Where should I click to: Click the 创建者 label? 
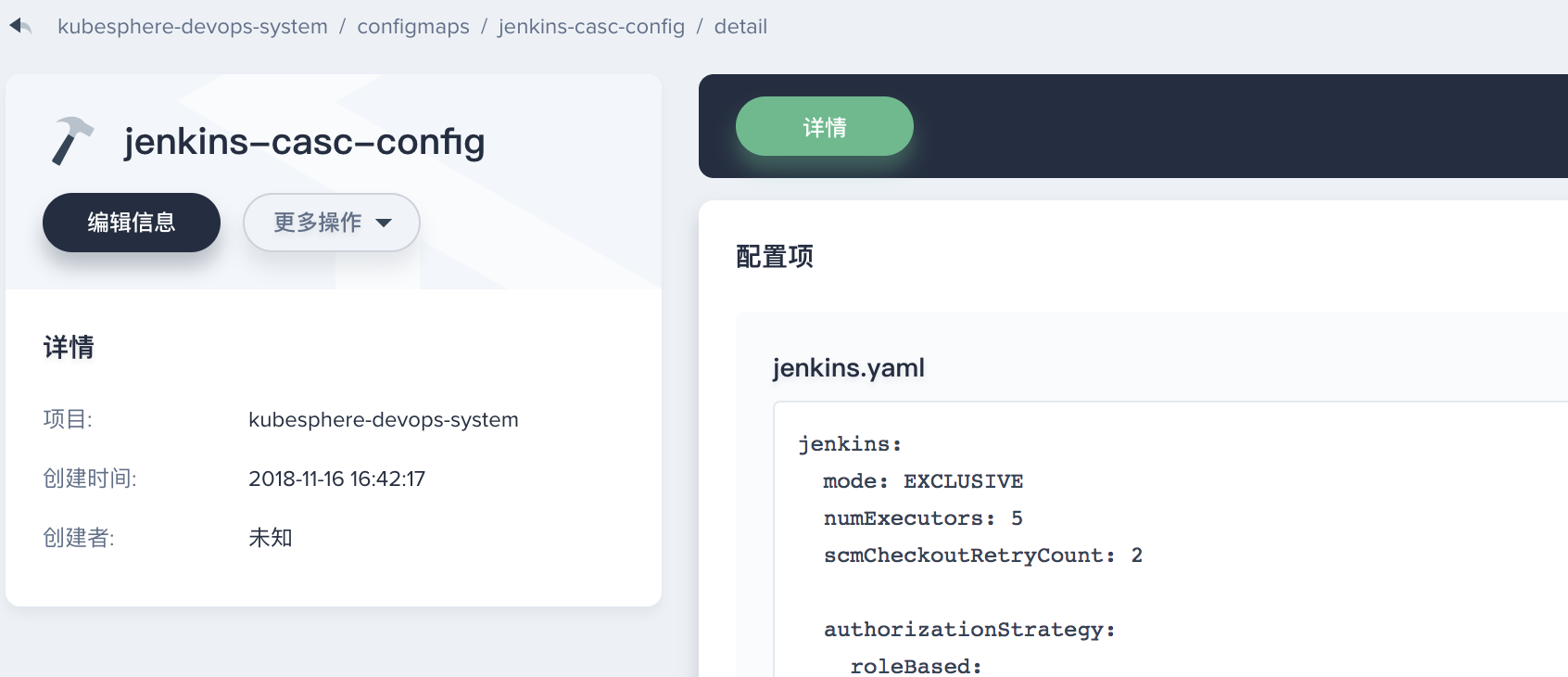79,538
